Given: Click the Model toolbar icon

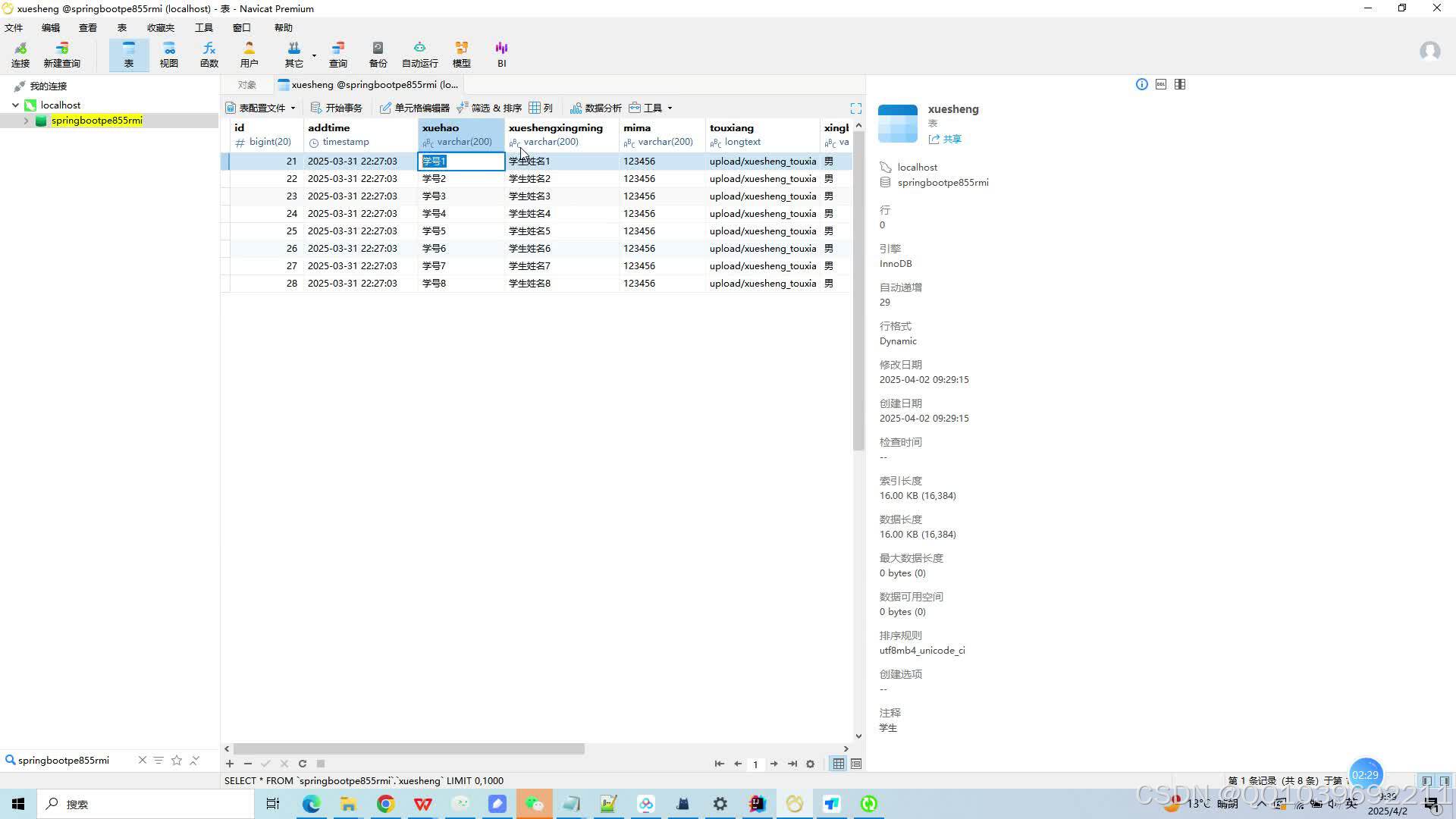Looking at the screenshot, I should pyautogui.click(x=461, y=54).
